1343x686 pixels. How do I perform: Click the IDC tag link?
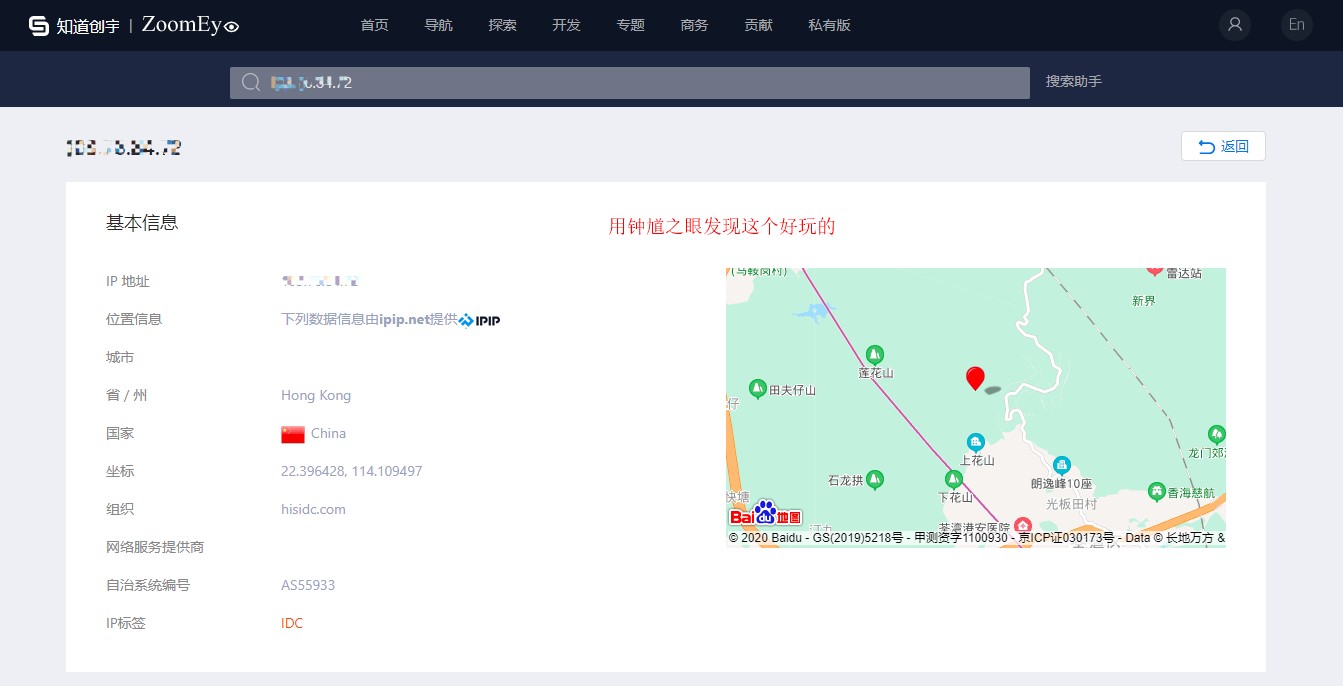click(x=292, y=623)
